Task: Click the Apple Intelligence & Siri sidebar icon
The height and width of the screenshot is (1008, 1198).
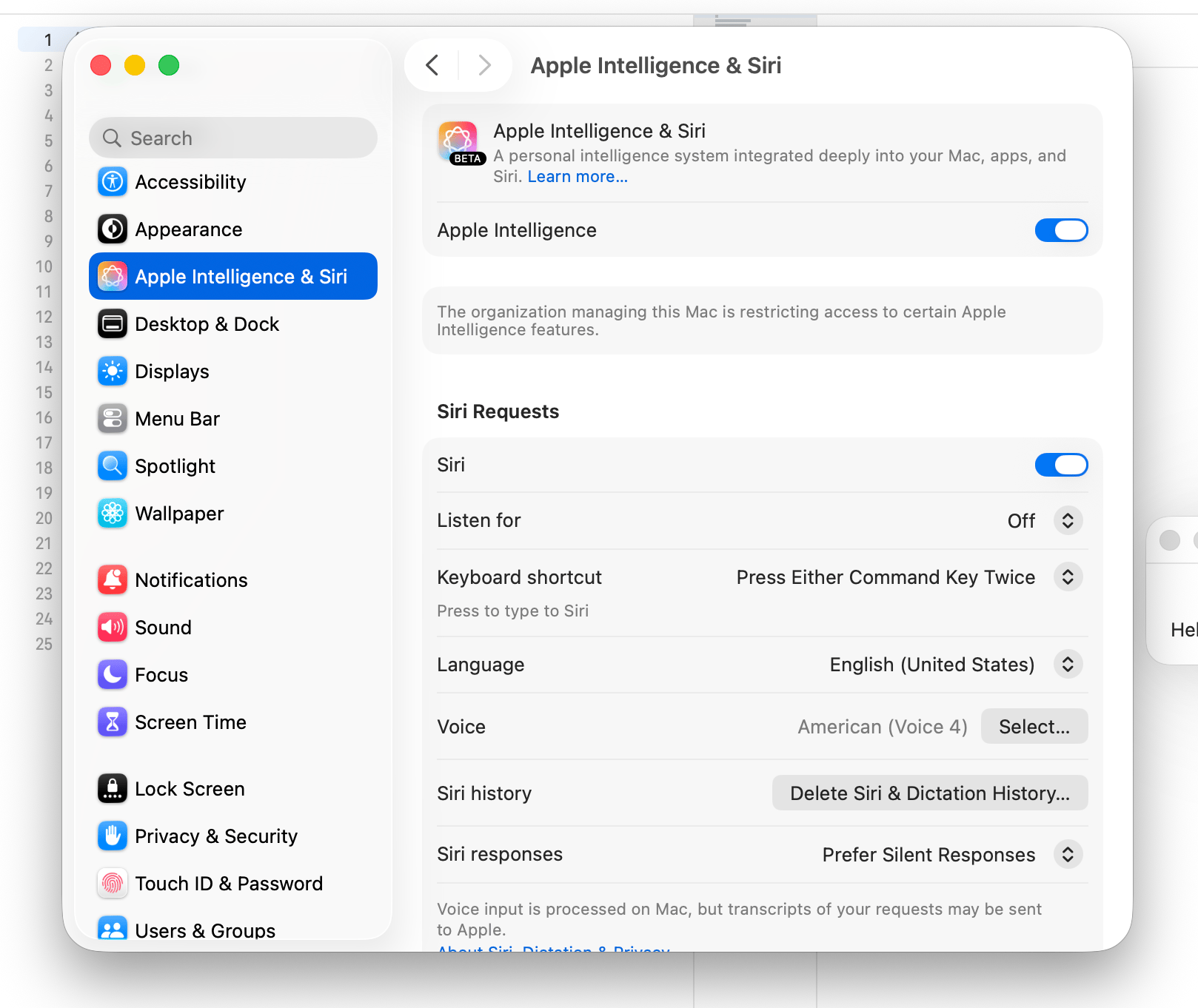Action: point(113,277)
